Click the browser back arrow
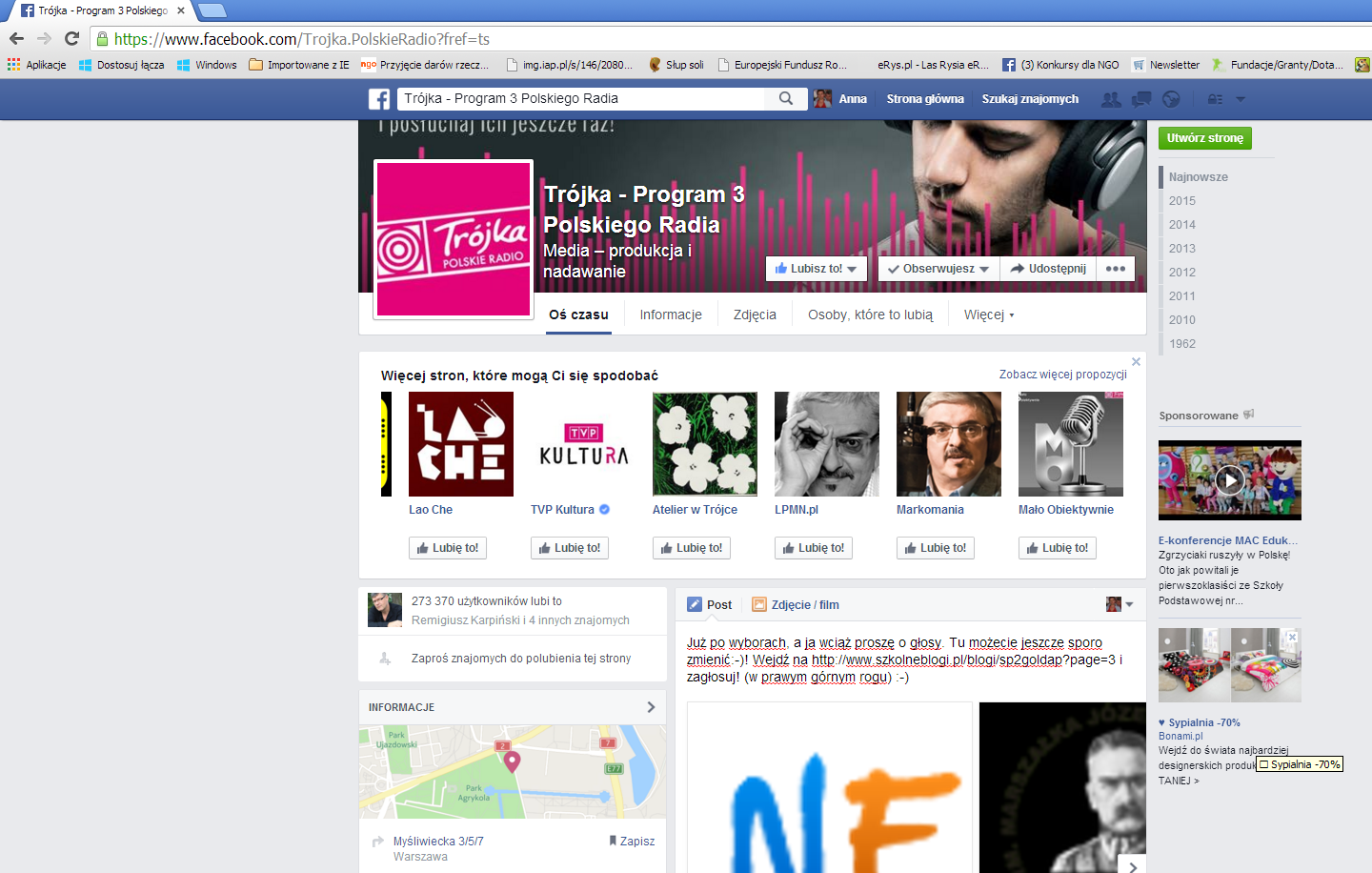 (16, 39)
